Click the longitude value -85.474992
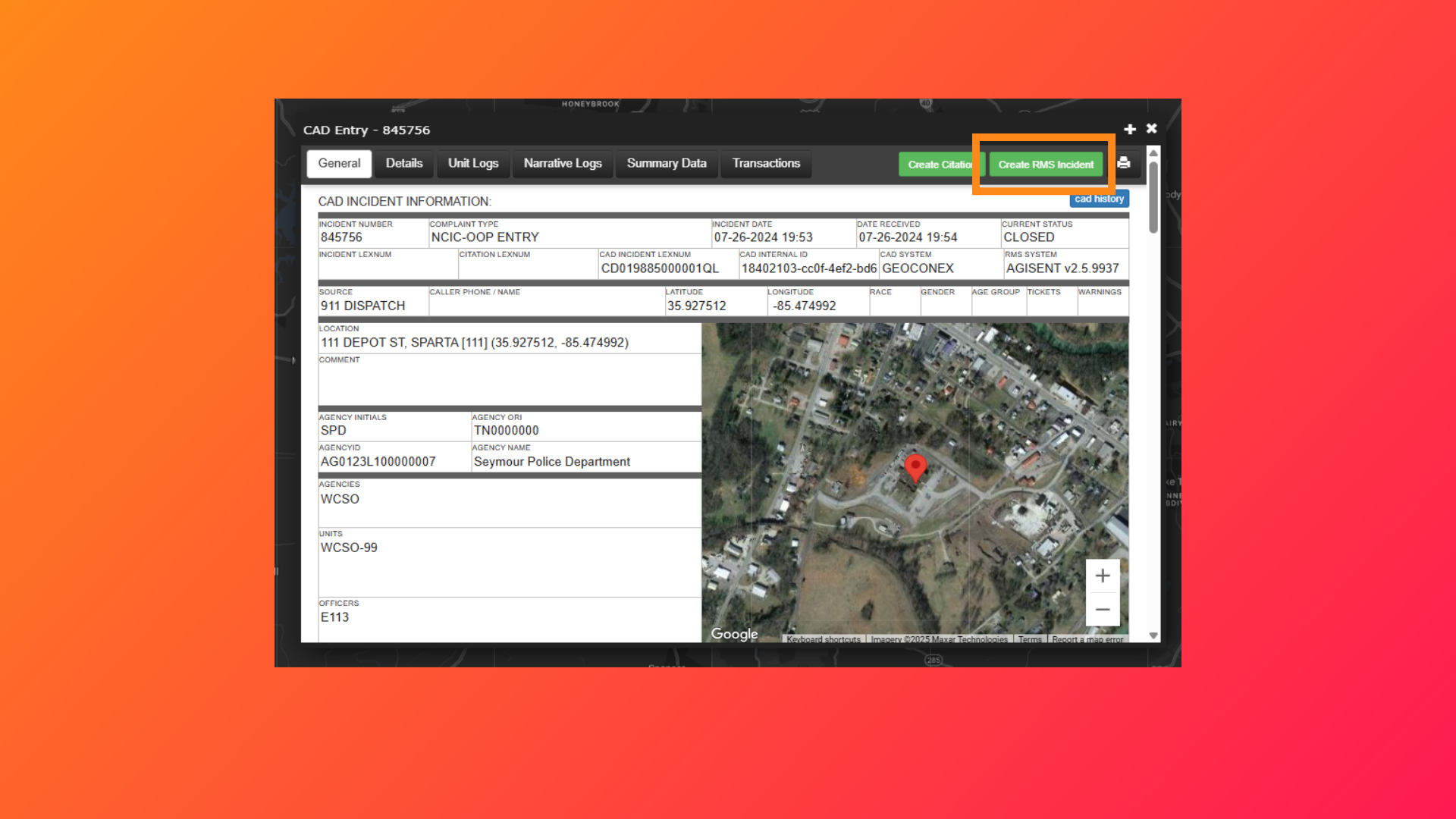The width and height of the screenshot is (1456, 819). (x=805, y=306)
